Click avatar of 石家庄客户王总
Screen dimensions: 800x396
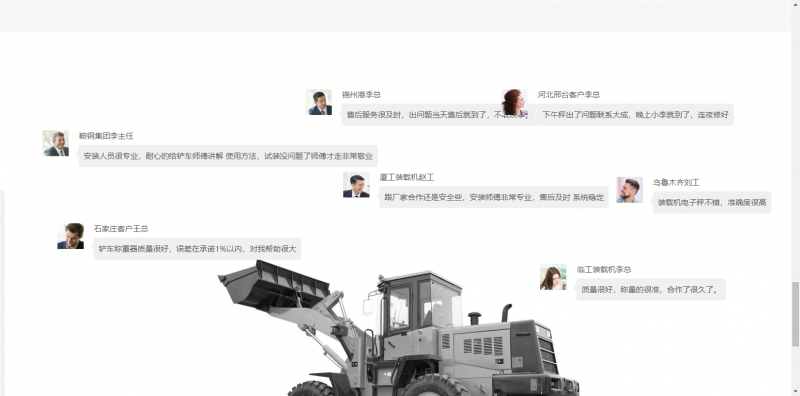[70, 236]
